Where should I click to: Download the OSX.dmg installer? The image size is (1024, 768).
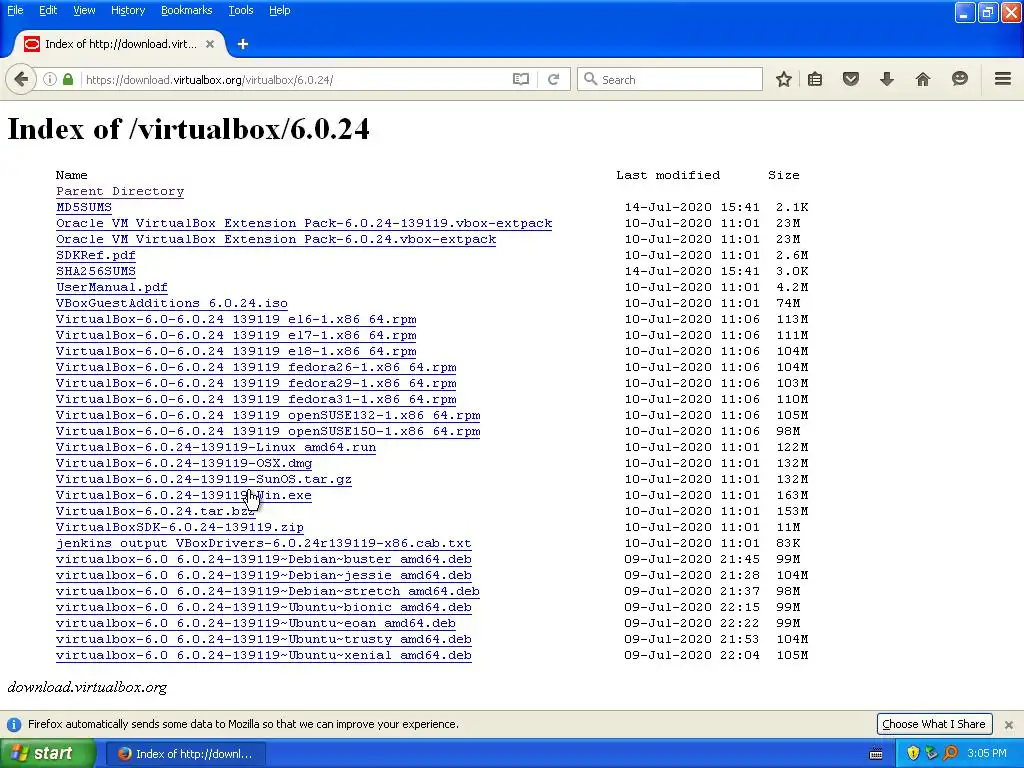pos(184,463)
